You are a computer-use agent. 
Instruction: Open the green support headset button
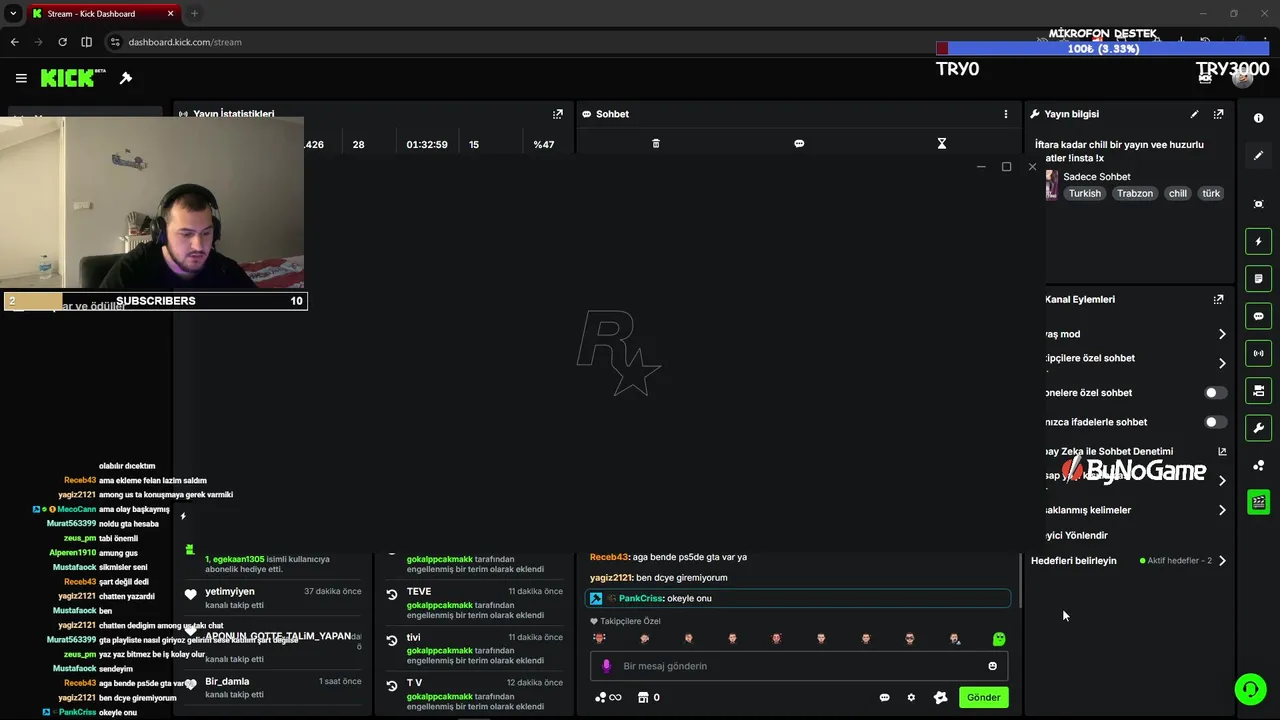click(x=1249, y=689)
